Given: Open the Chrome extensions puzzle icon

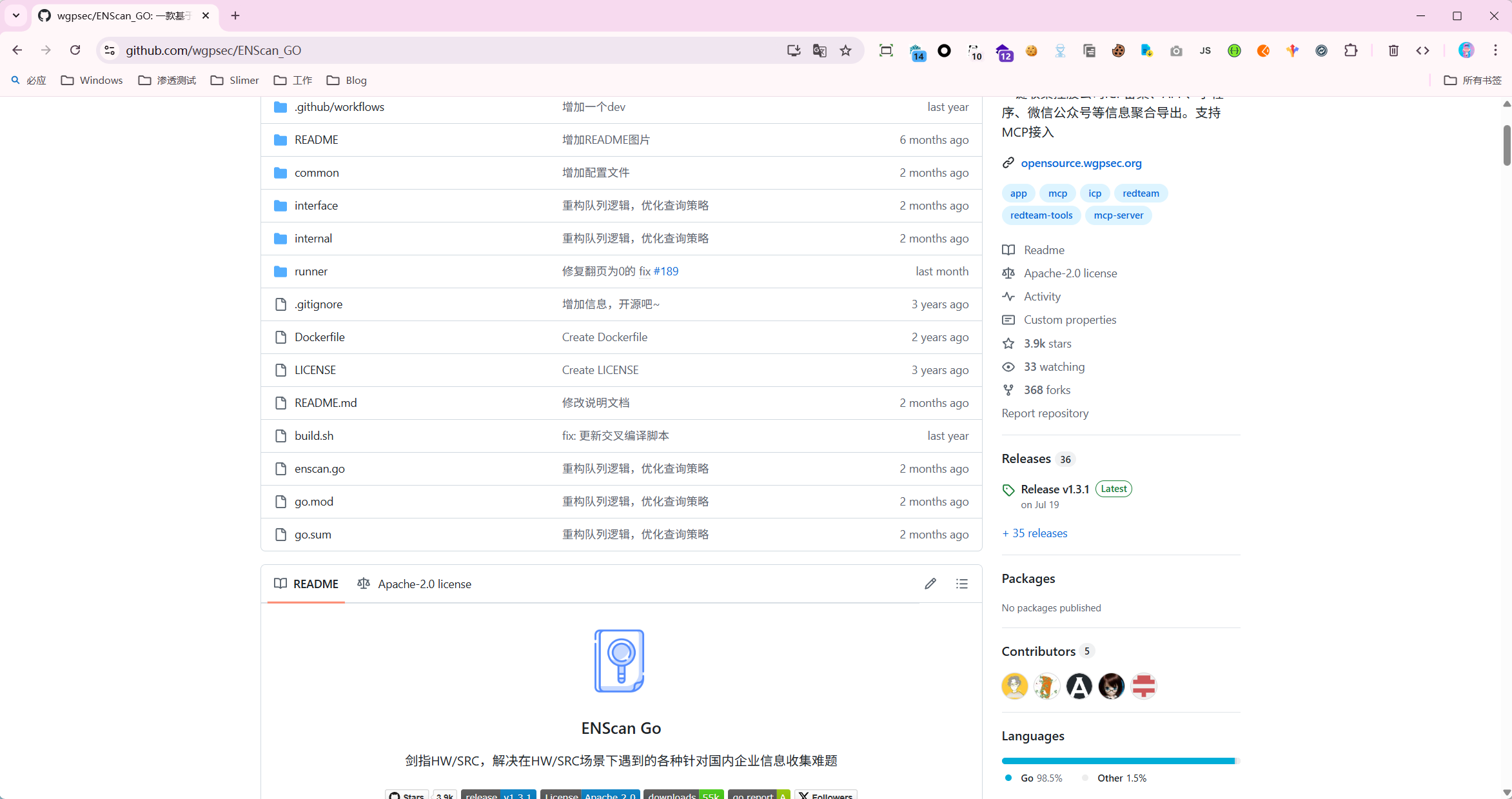Looking at the screenshot, I should pos(1350,50).
